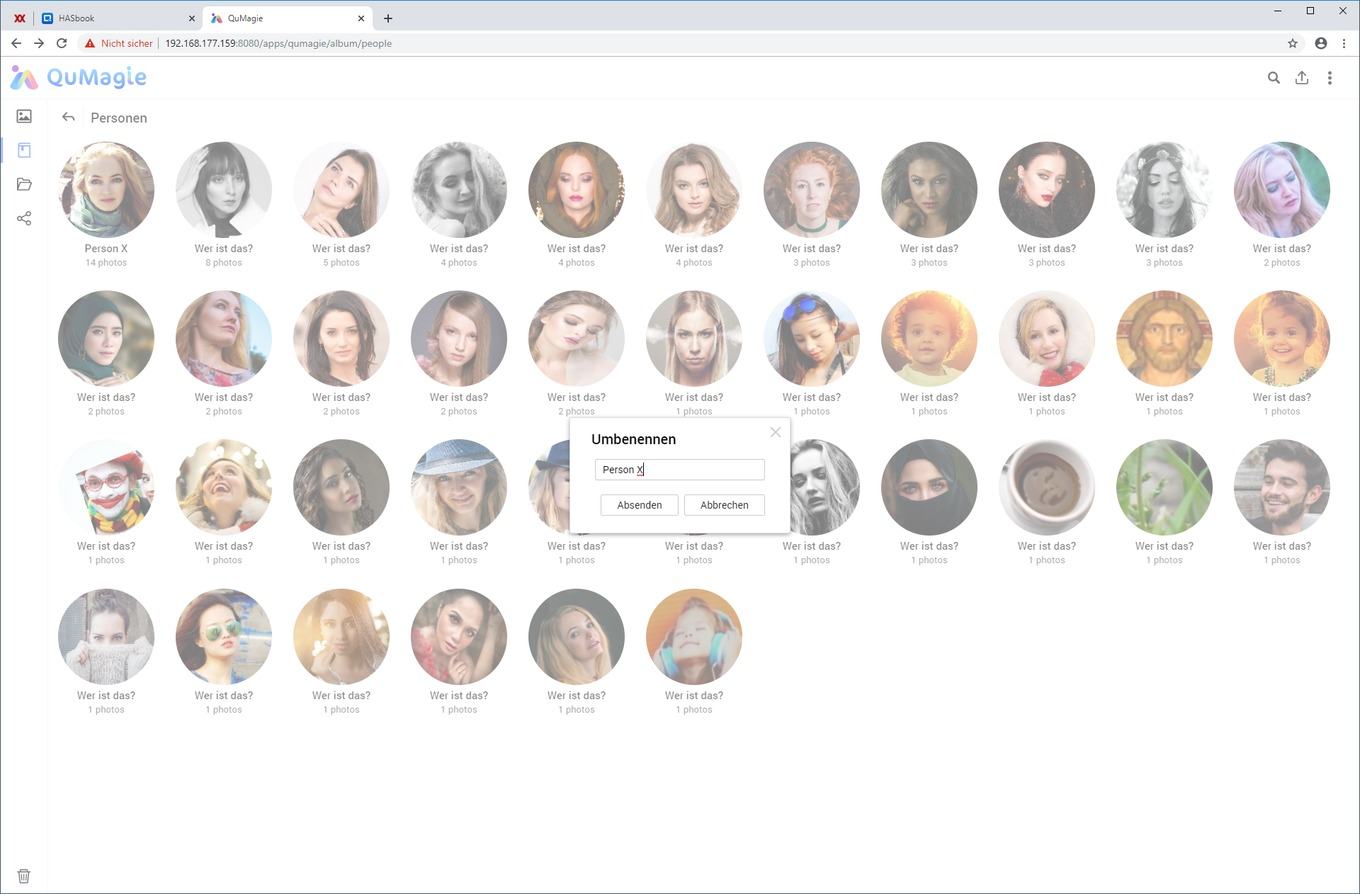Screen dimensions: 1360x894
Task: Click the QuMagie logo
Action: (x=78, y=77)
